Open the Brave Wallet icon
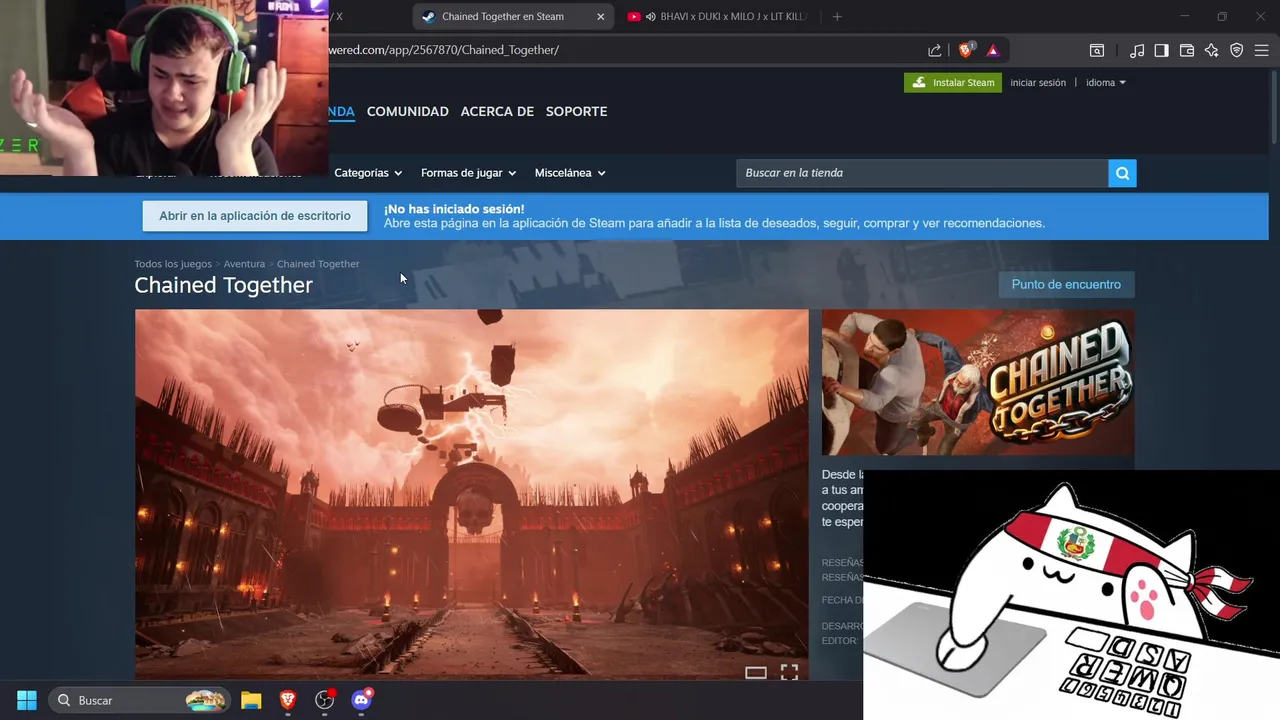Viewport: 1280px width, 720px height. tap(1187, 50)
